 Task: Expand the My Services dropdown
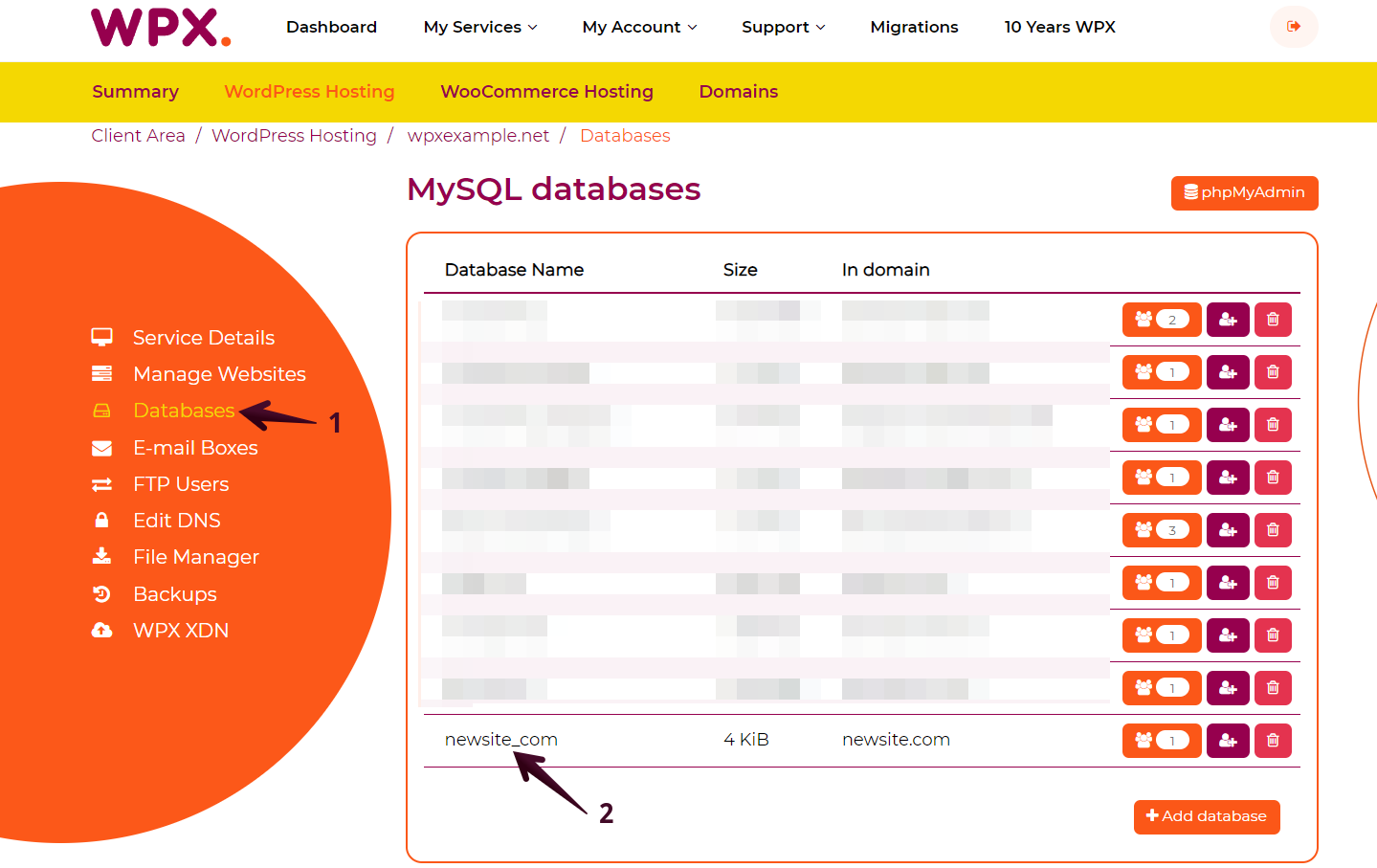pyautogui.click(x=480, y=27)
